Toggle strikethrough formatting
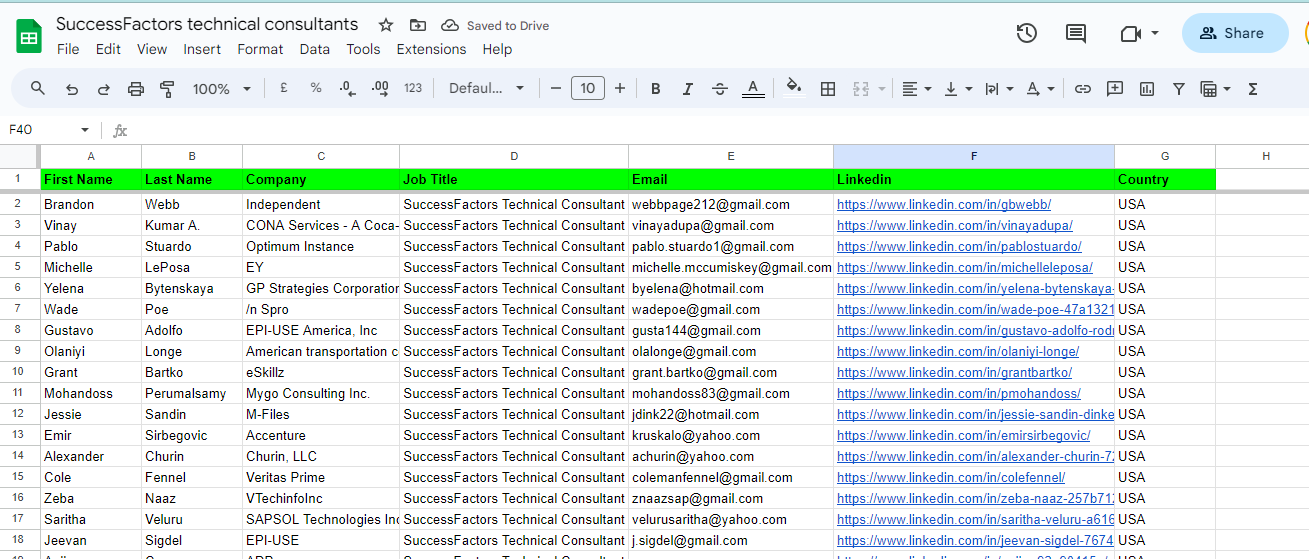The width and height of the screenshot is (1309, 559). pyautogui.click(x=720, y=89)
